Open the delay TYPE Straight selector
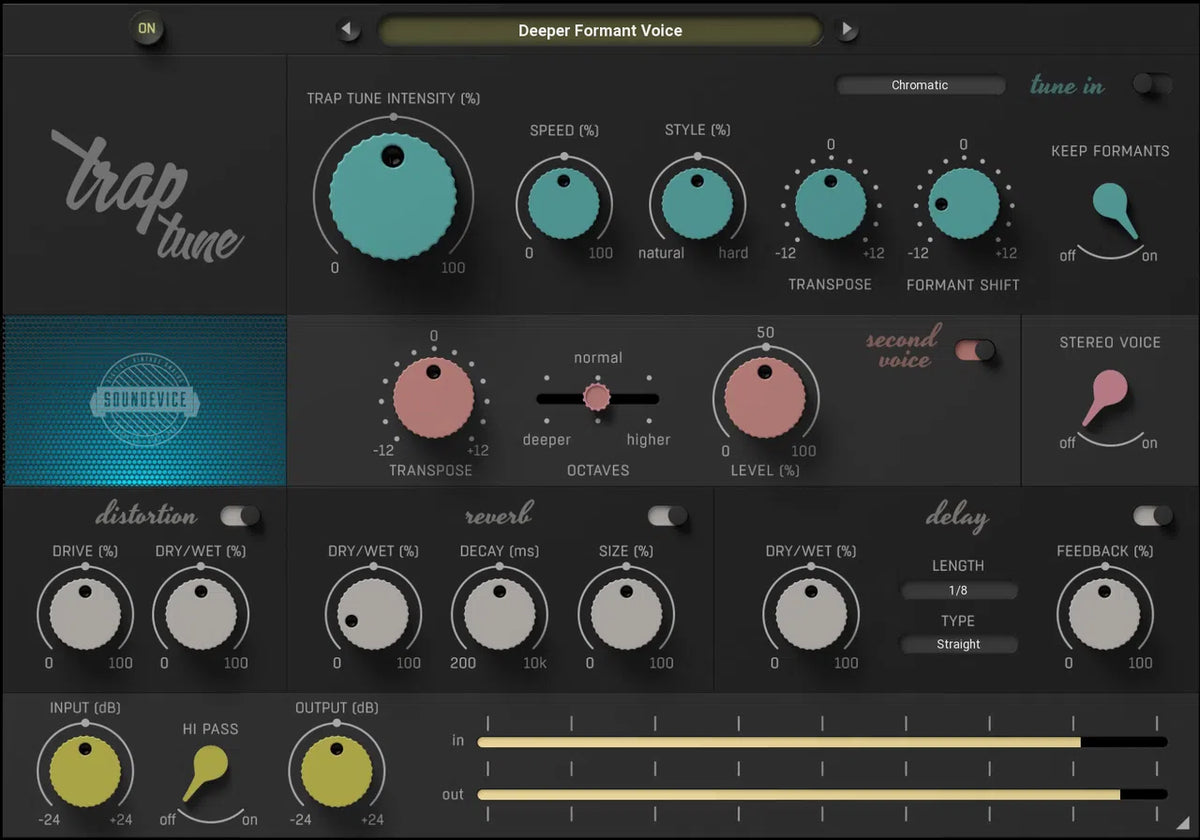The image size is (1200, 840). (x=958, y=644)
